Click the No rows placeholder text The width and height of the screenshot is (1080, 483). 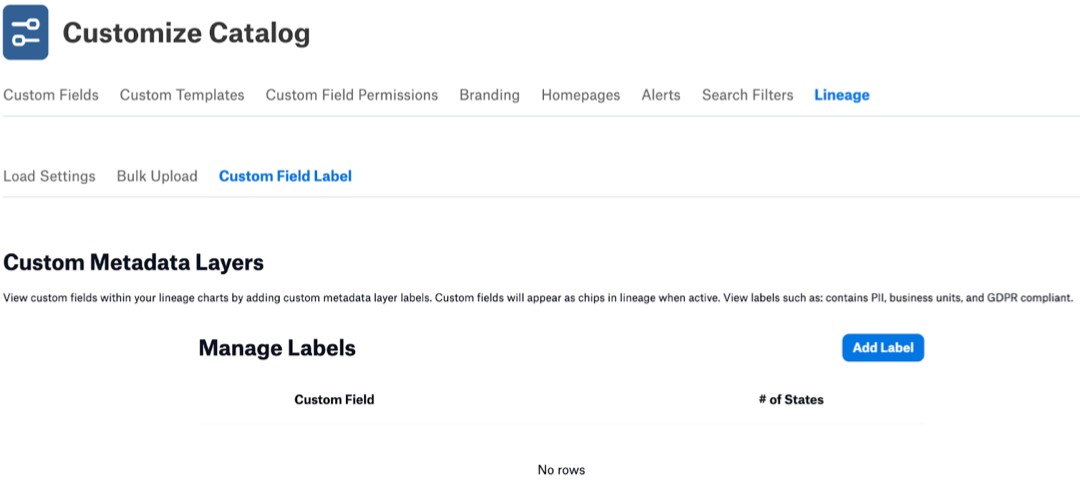561,471
